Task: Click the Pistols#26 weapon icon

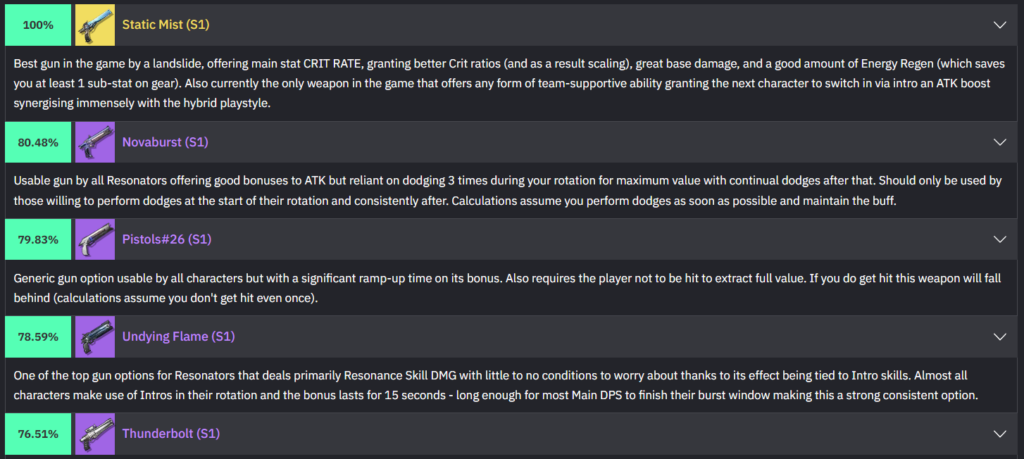Action: pos(95,240)
